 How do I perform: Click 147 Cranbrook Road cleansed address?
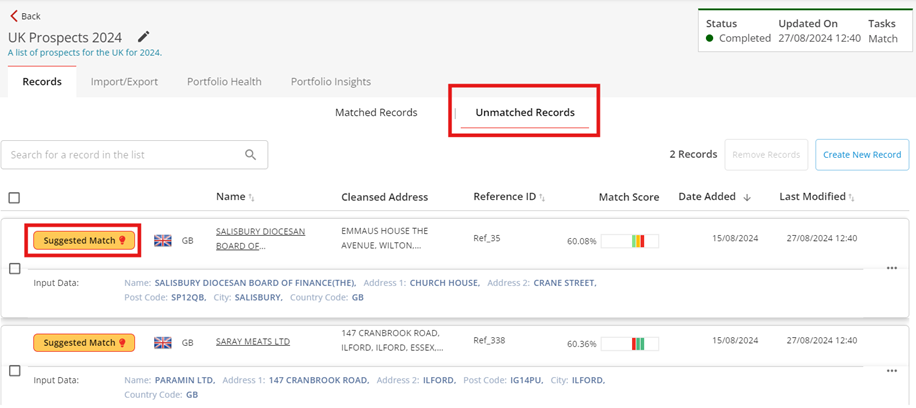(x=392, y=341)
